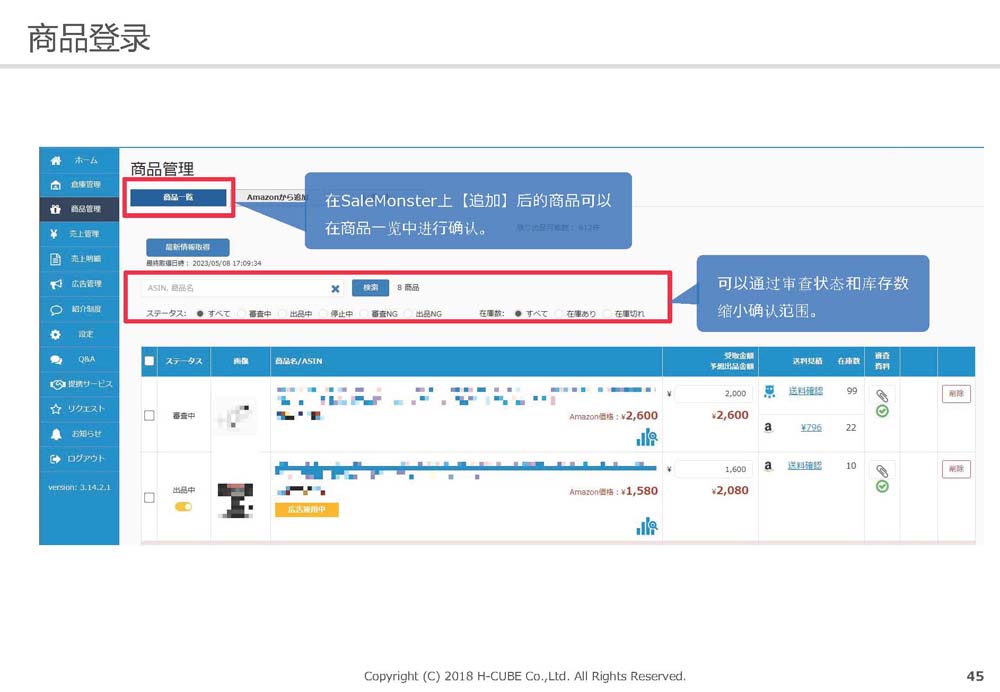Viewport: 1000px width, 692px height.
Task: Open お知らせ bell icon in sidebar
Action: [x=56, y=434]
